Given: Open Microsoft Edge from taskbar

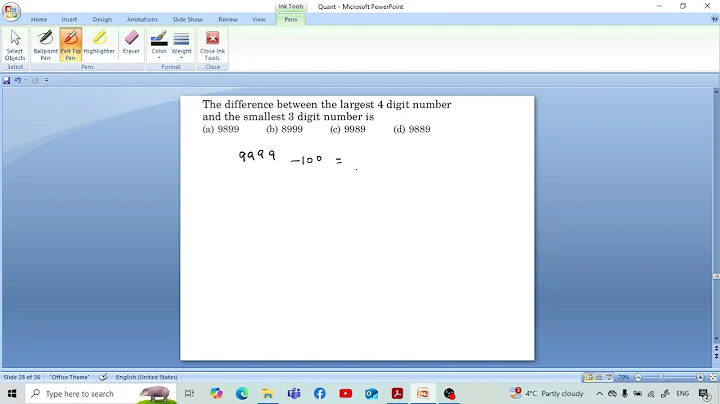Looking at the screenshot, I should (242, 393).
